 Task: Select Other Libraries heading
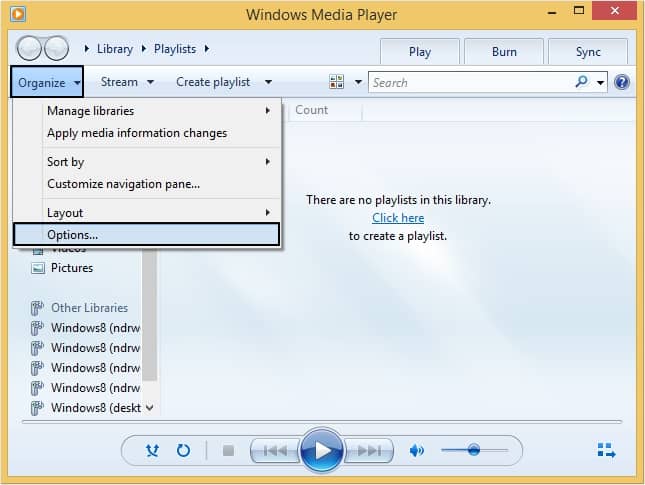pos(90,308)
